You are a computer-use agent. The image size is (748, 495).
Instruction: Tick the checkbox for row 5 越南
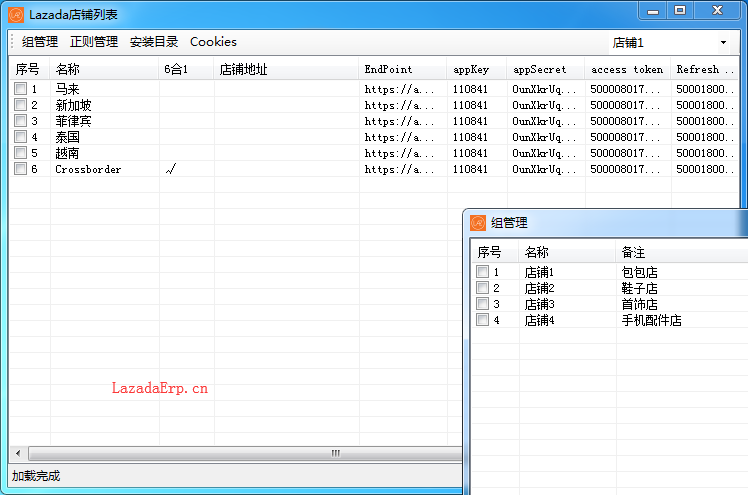point(21,153)
